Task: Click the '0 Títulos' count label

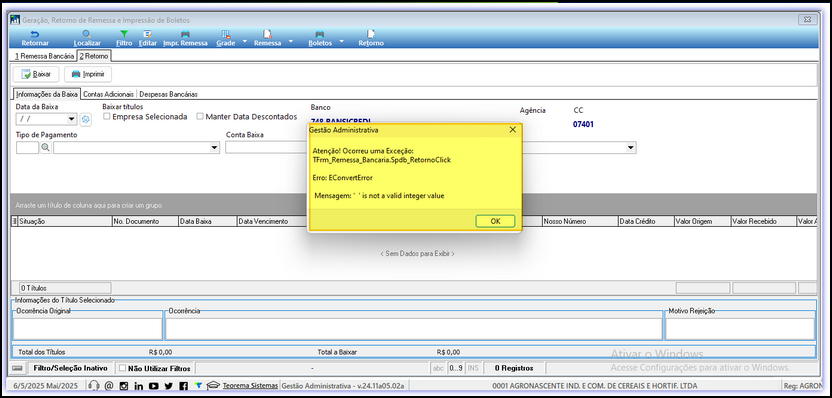Action: click(x=33, y=288)
